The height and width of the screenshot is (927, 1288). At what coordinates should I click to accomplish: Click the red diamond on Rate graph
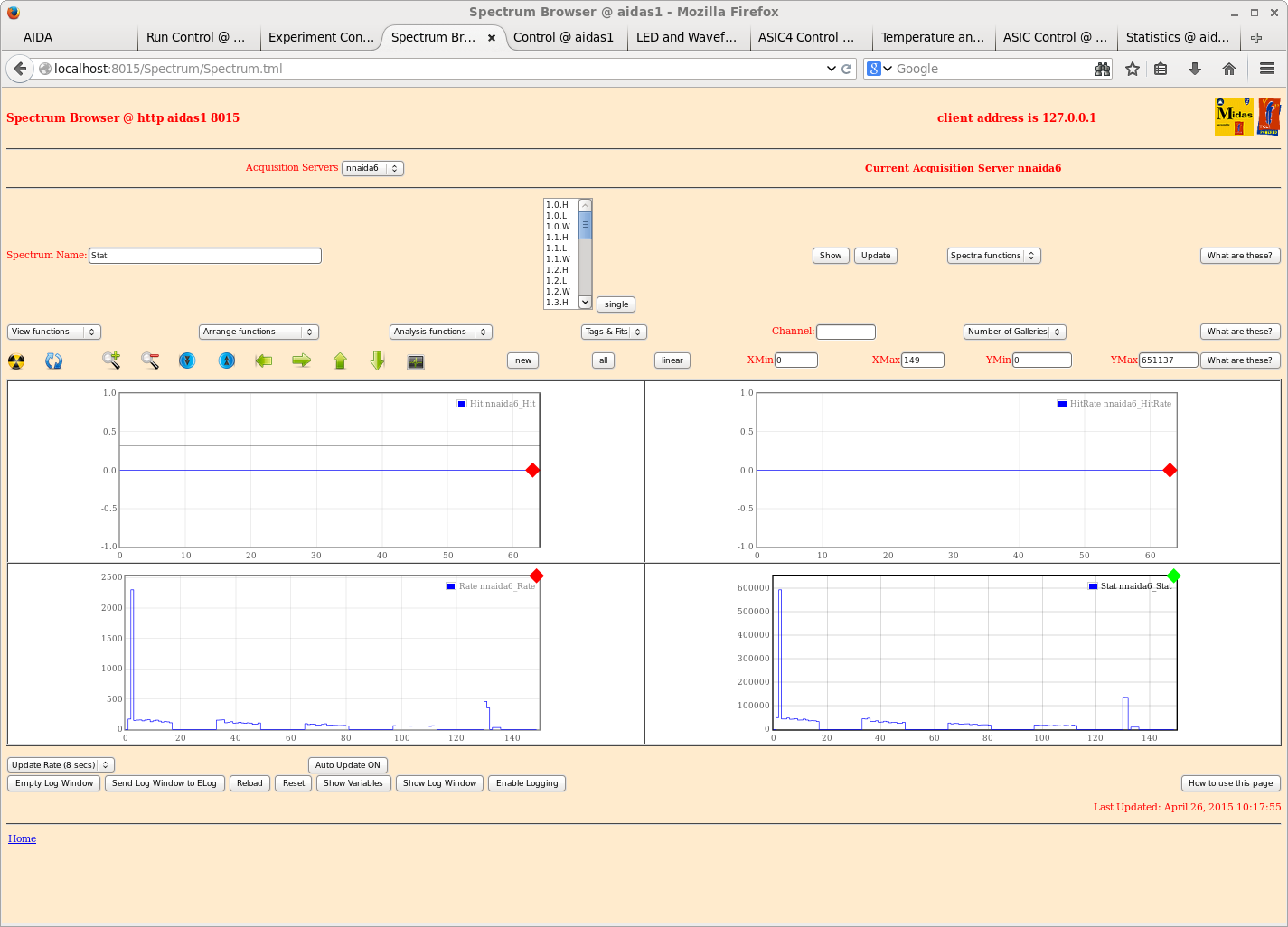(x=536, y=576)
